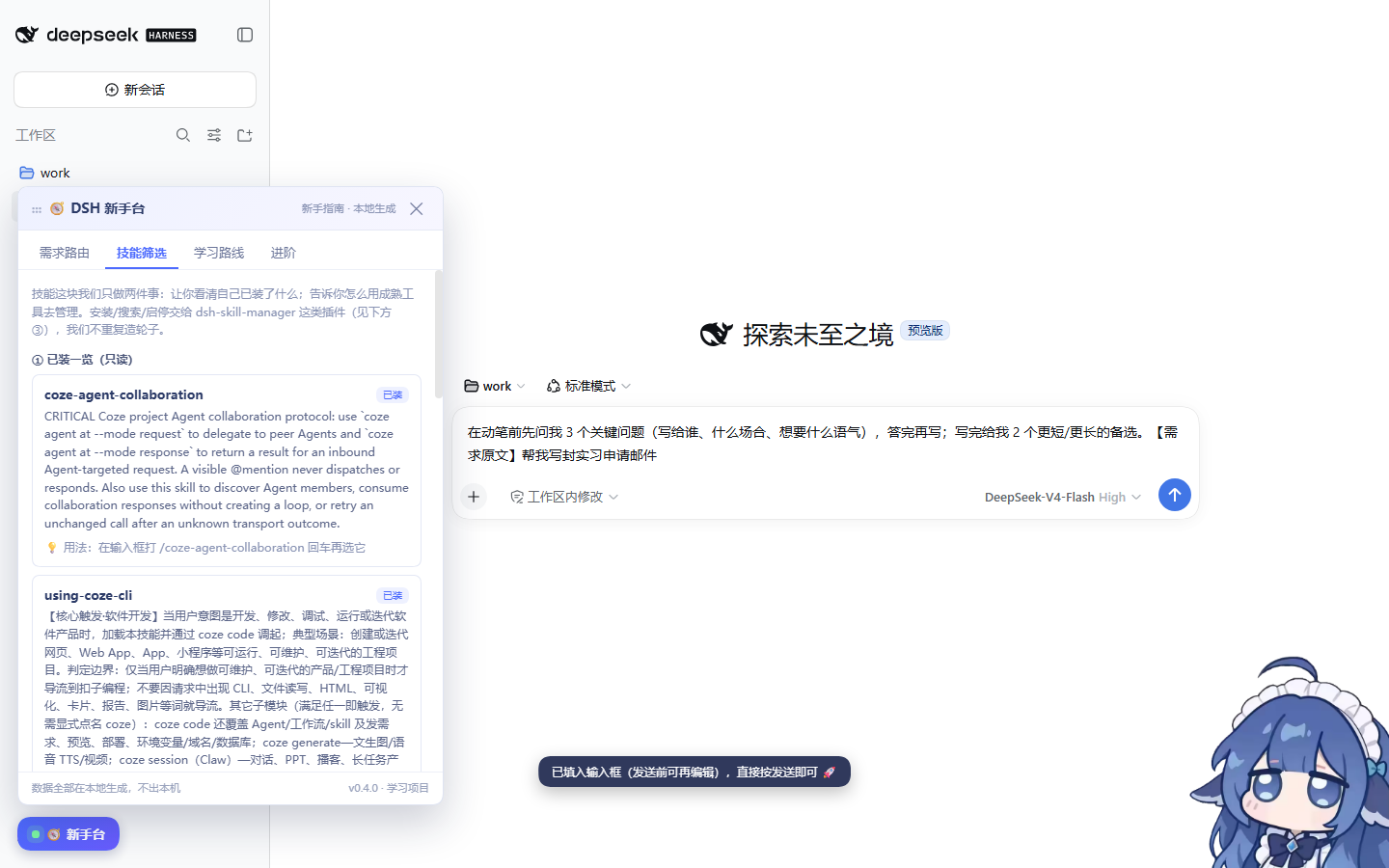
Task: Click the HARNESS badge in the logo
Action: (x=171, y=35)
